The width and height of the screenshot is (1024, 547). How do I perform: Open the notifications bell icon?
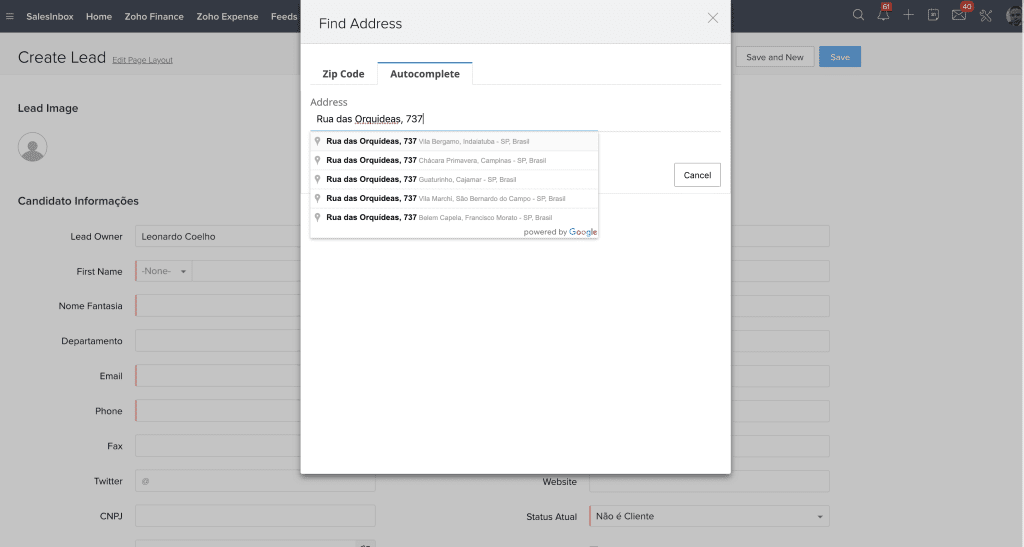[x=883, y=15]
